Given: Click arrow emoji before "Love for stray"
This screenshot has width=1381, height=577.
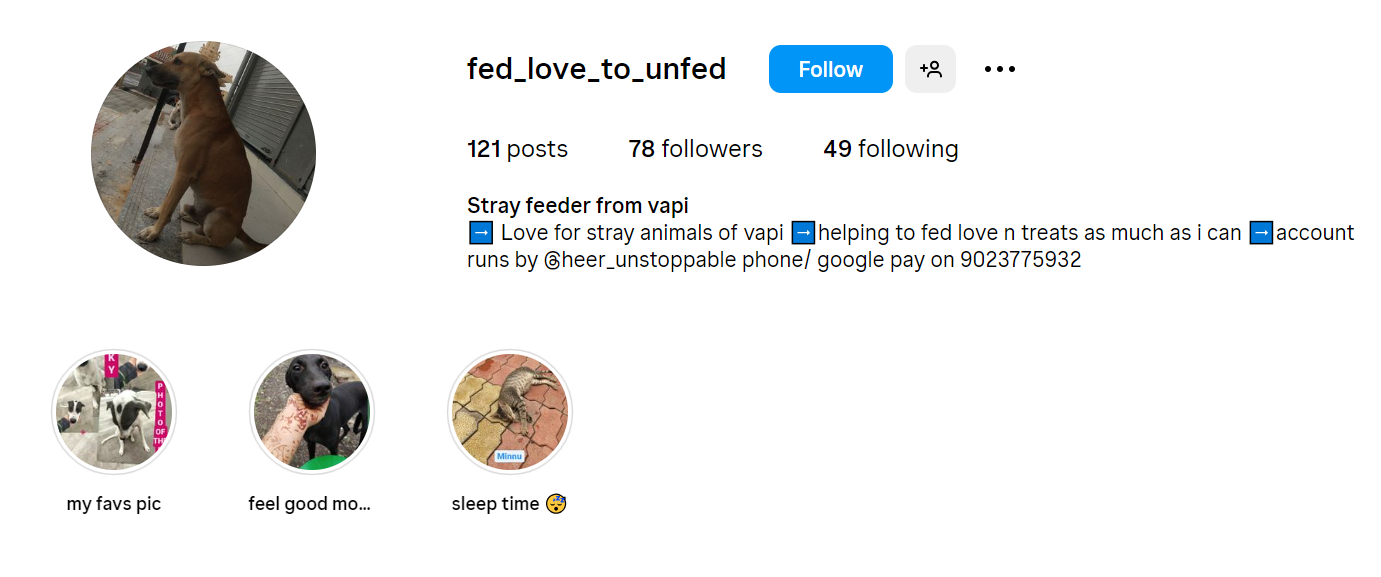Looking at the screenshot, I should (x=480, y=233).
